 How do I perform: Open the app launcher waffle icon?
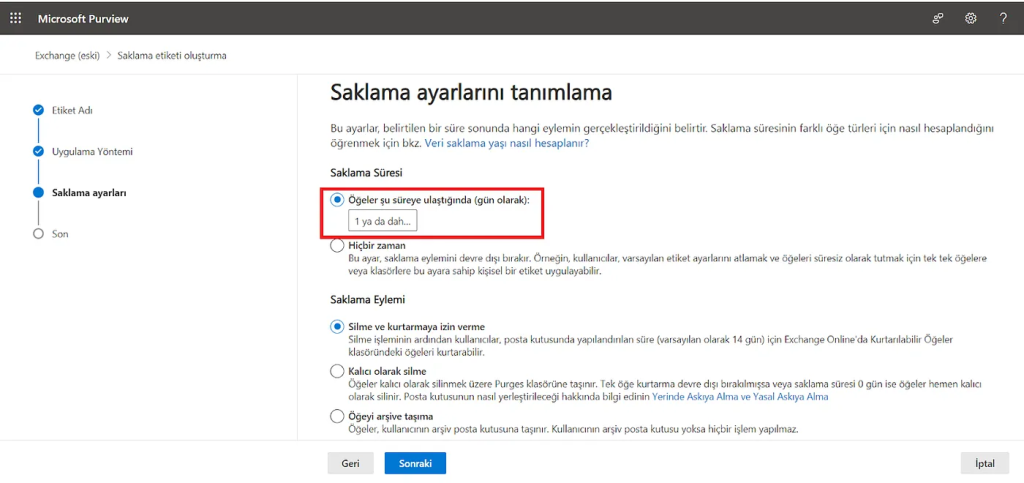(x=15, y=18)
